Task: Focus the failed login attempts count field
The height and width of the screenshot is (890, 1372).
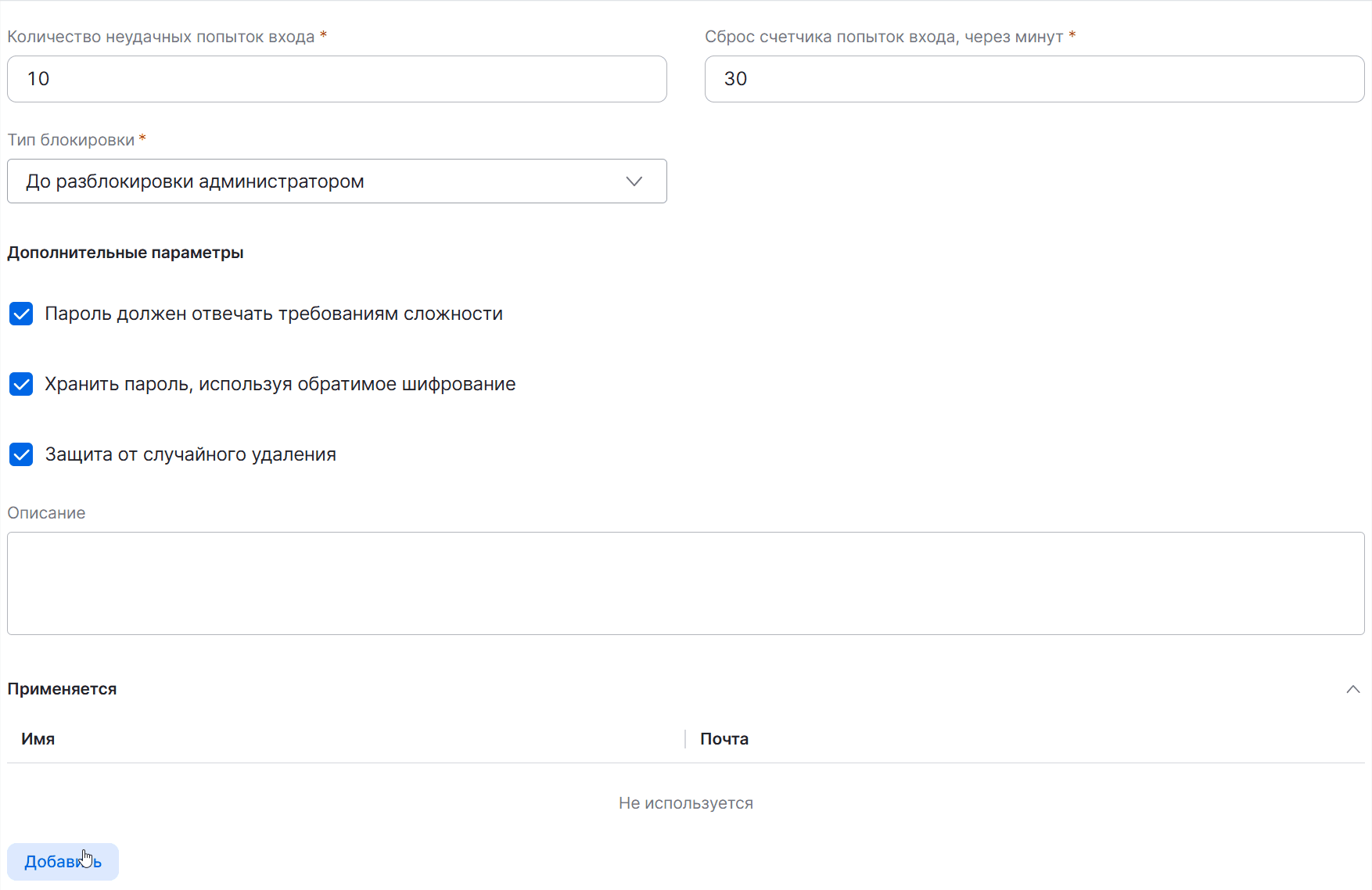Action: click(x=336, y=79)
